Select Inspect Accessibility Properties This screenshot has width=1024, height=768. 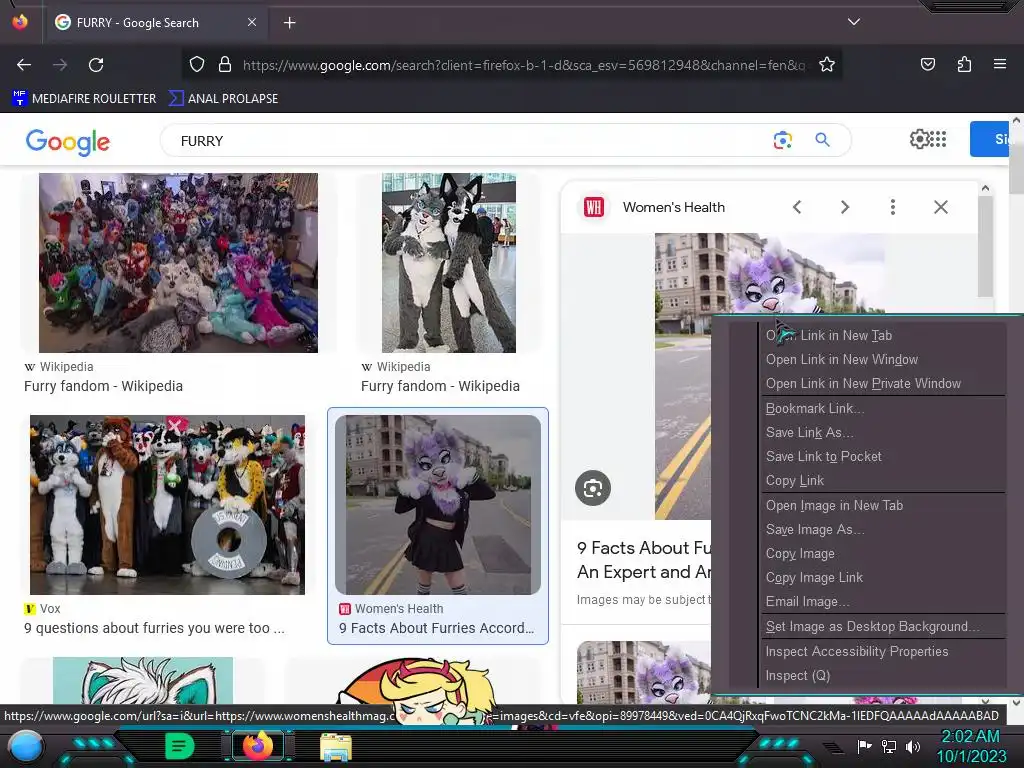point(857,652)
